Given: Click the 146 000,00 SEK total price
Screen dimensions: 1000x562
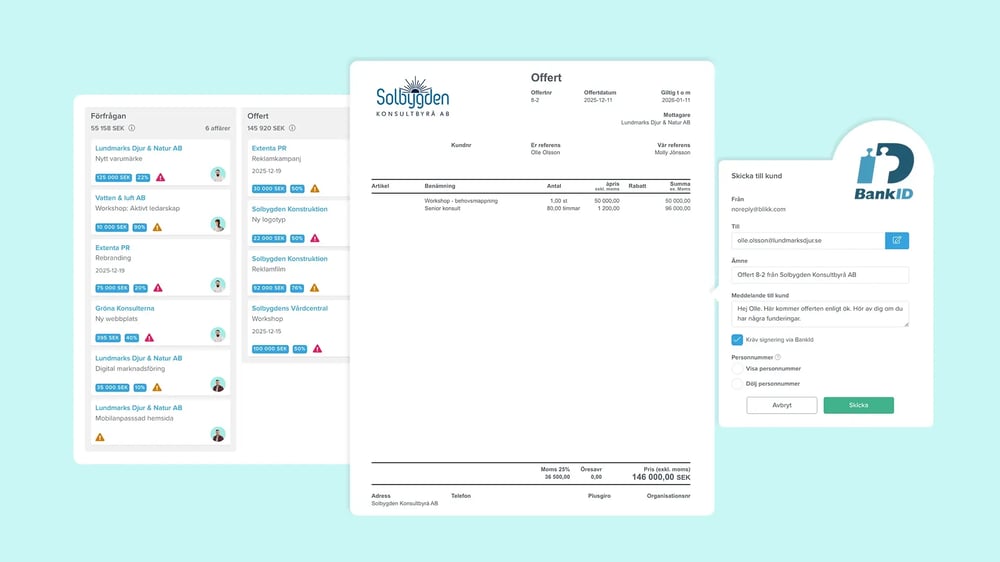Looking at the screenshot, I should pos(661,477).
